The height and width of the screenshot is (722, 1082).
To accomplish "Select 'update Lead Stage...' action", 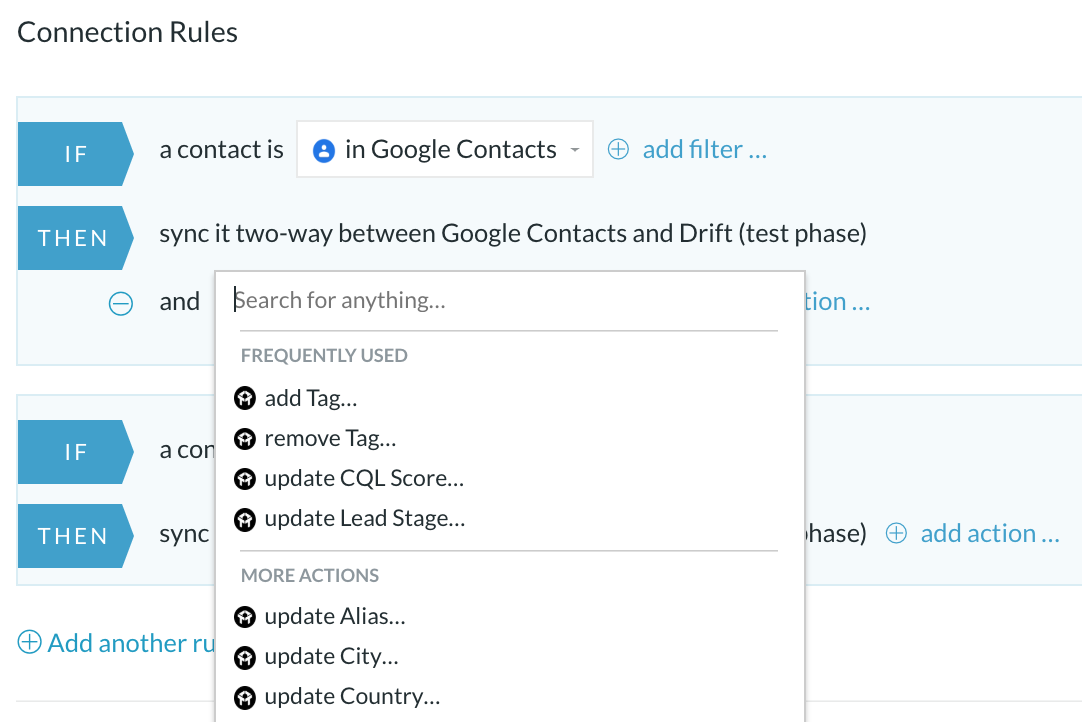I will tap(364, 518).
